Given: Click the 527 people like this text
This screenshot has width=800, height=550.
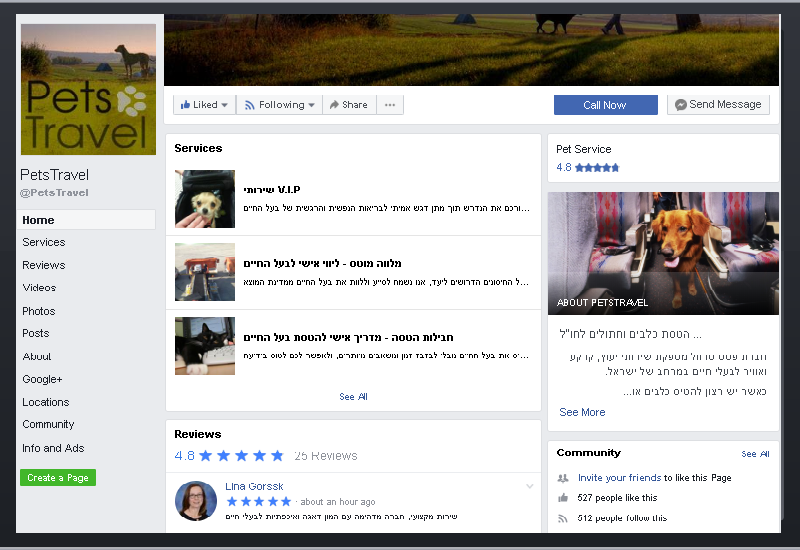Looking at the screenshot, I should coord(617,498).
